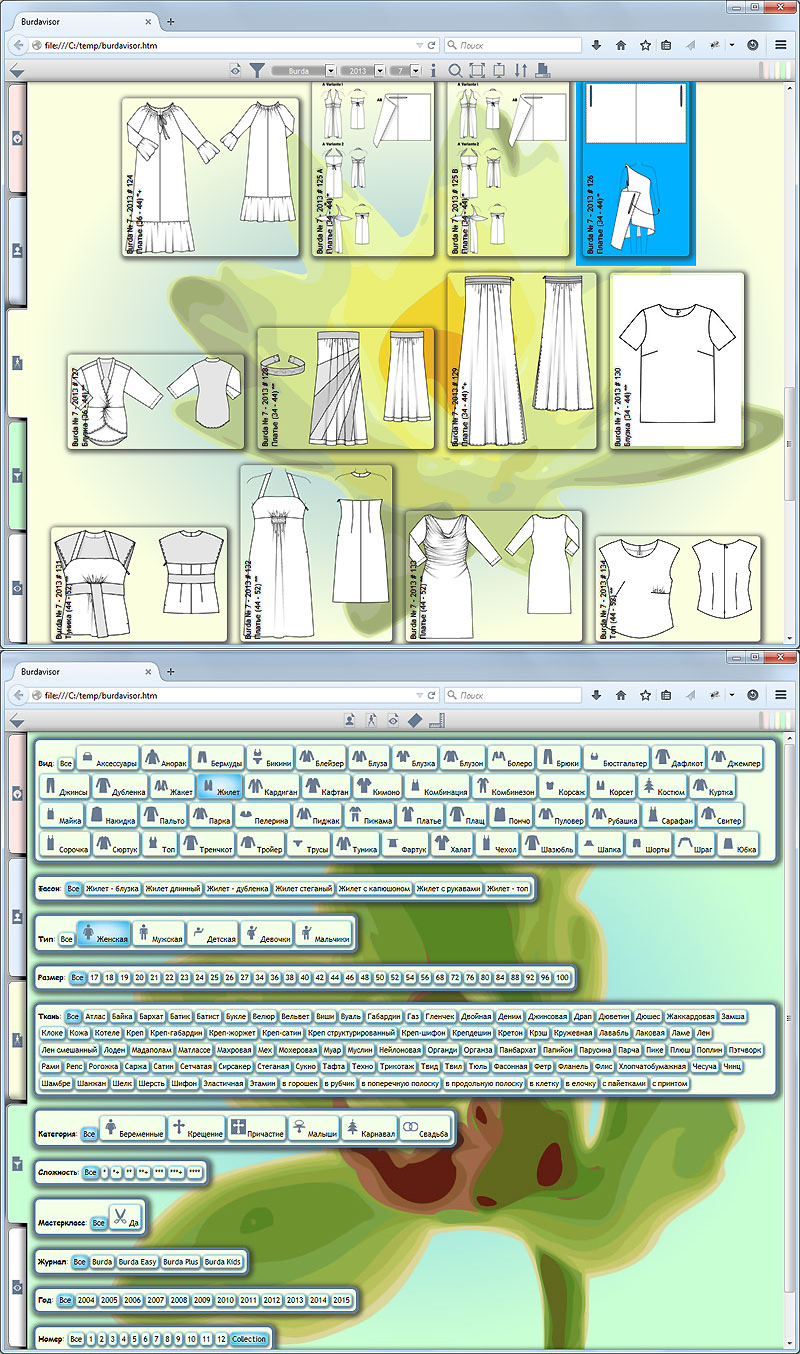Toggle the Свадьба category filter
Screen dimensions: 800x1354
426,1128
